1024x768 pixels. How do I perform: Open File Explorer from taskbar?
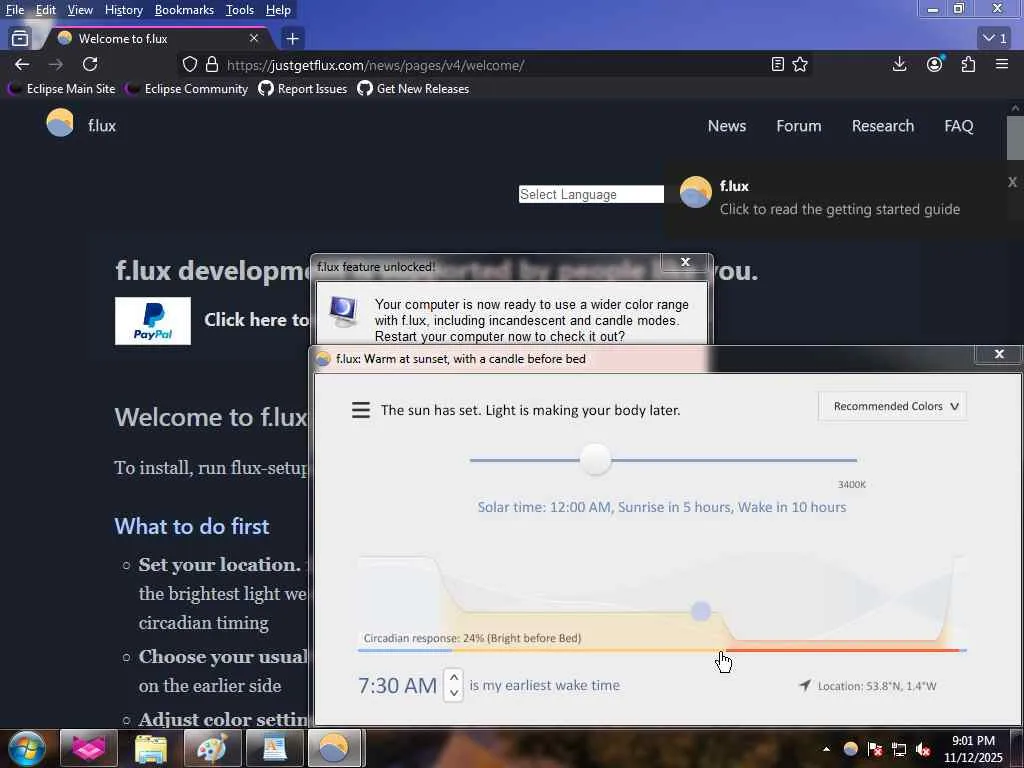pyautogui.click(x=151, y=748)
